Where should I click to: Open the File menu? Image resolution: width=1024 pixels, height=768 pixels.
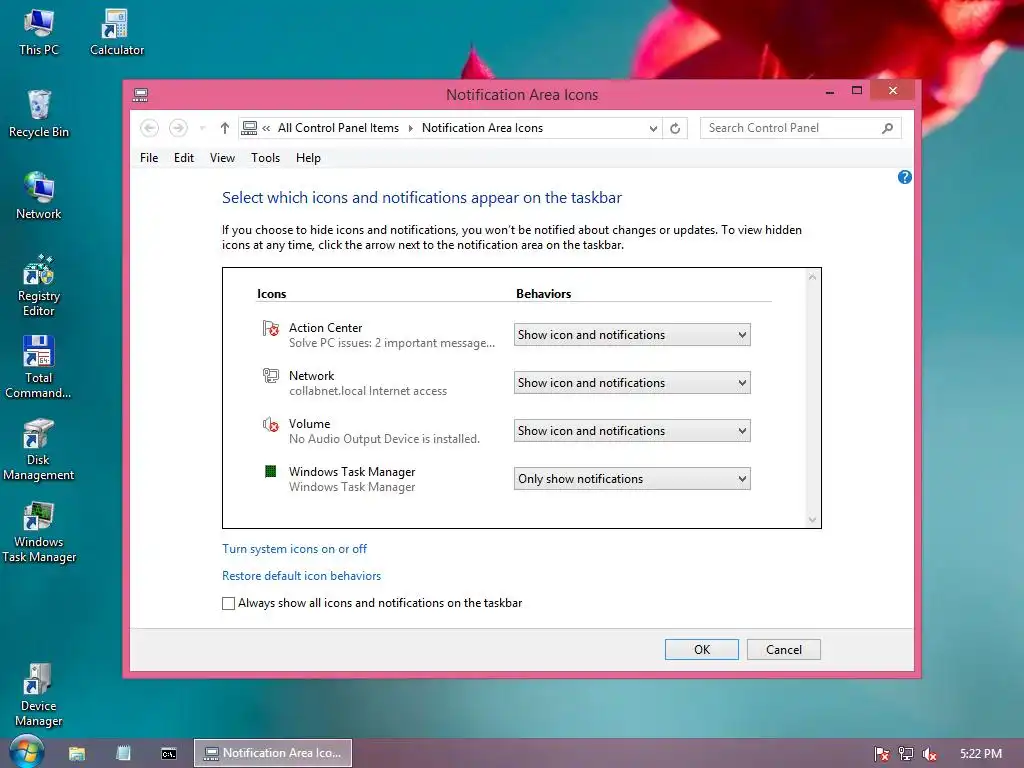[149, 158]
